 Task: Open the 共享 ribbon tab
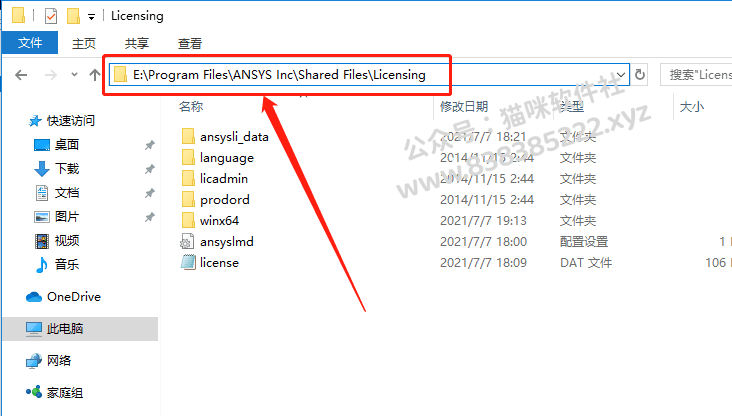click(x=137, y=43)
